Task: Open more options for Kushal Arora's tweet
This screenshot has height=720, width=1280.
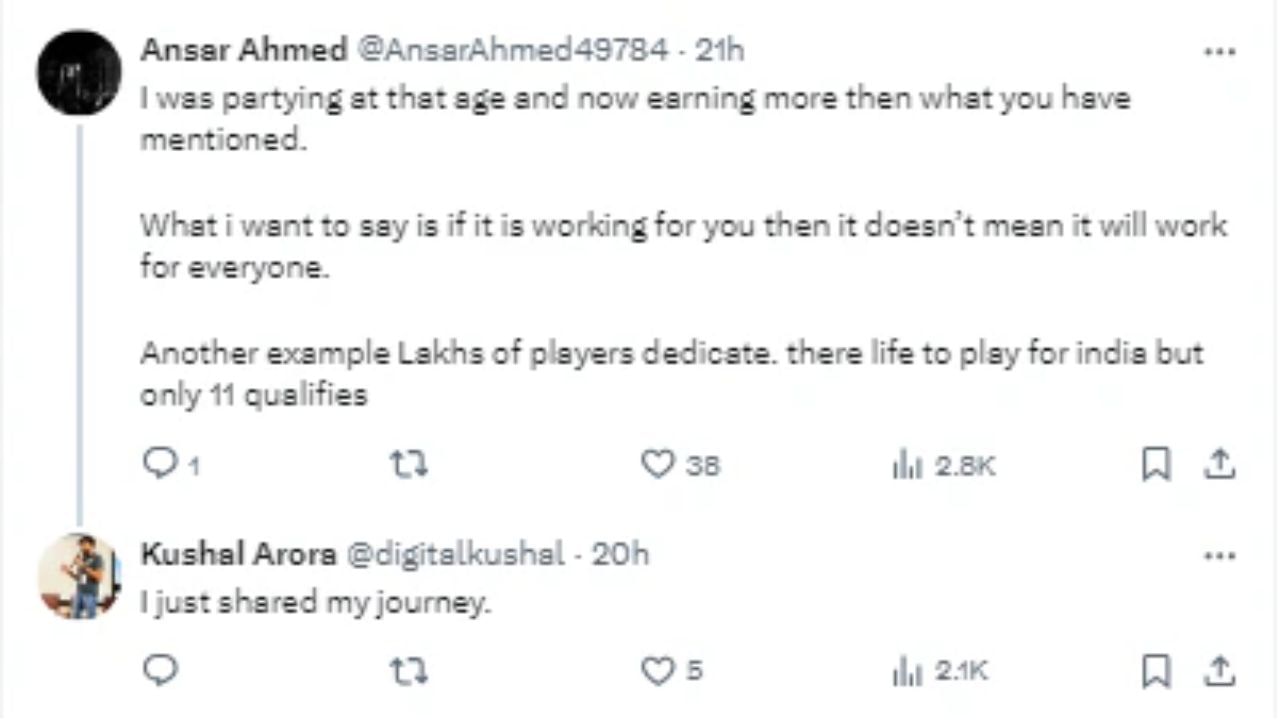Action: point(1219,556)
